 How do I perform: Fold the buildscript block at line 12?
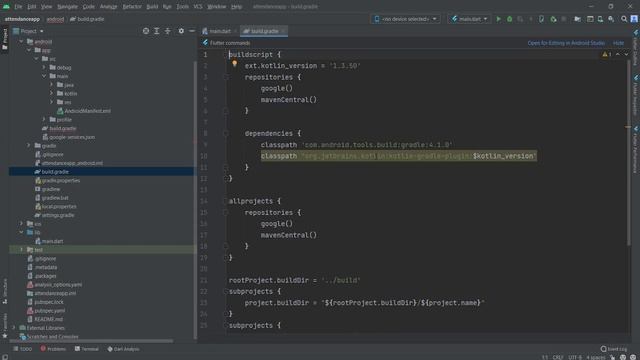pyautogui.click(x=226, y=178)
